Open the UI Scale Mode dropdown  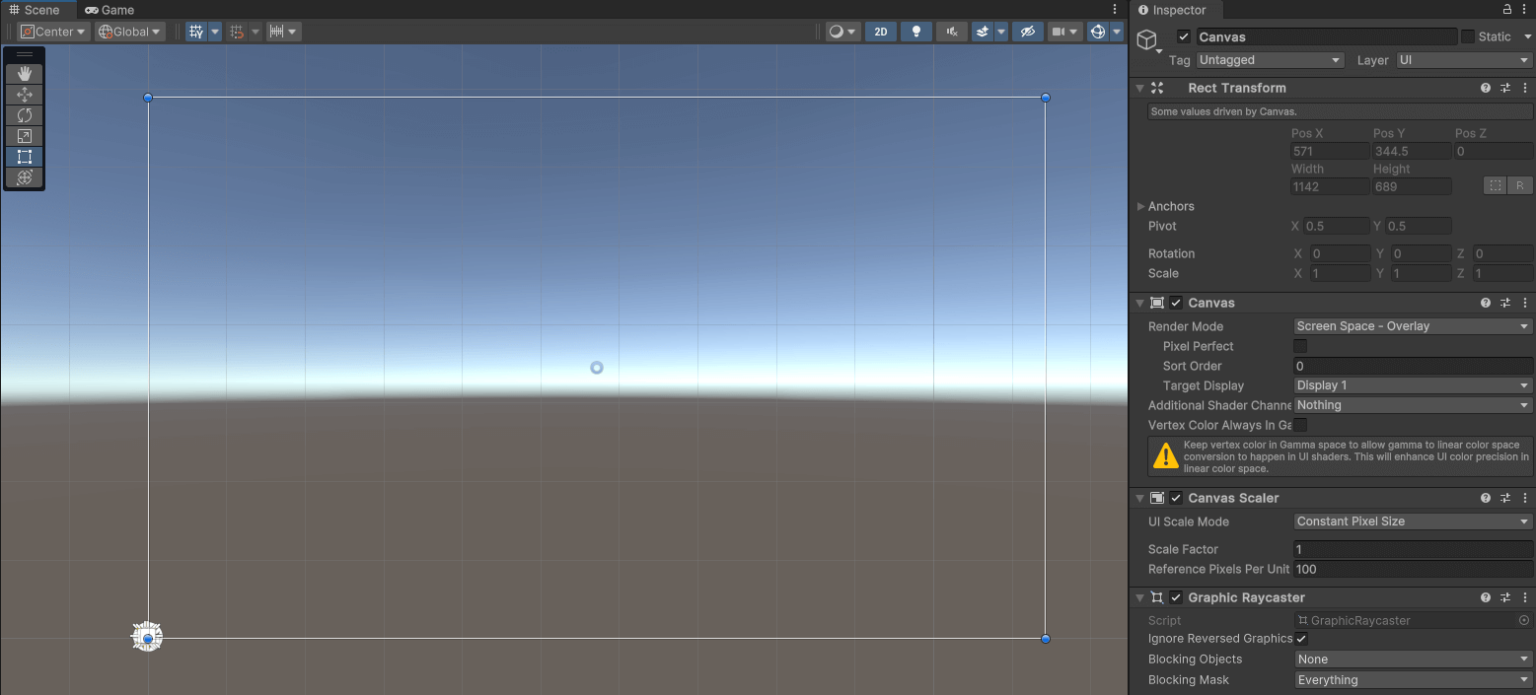tap(1412, 521)
